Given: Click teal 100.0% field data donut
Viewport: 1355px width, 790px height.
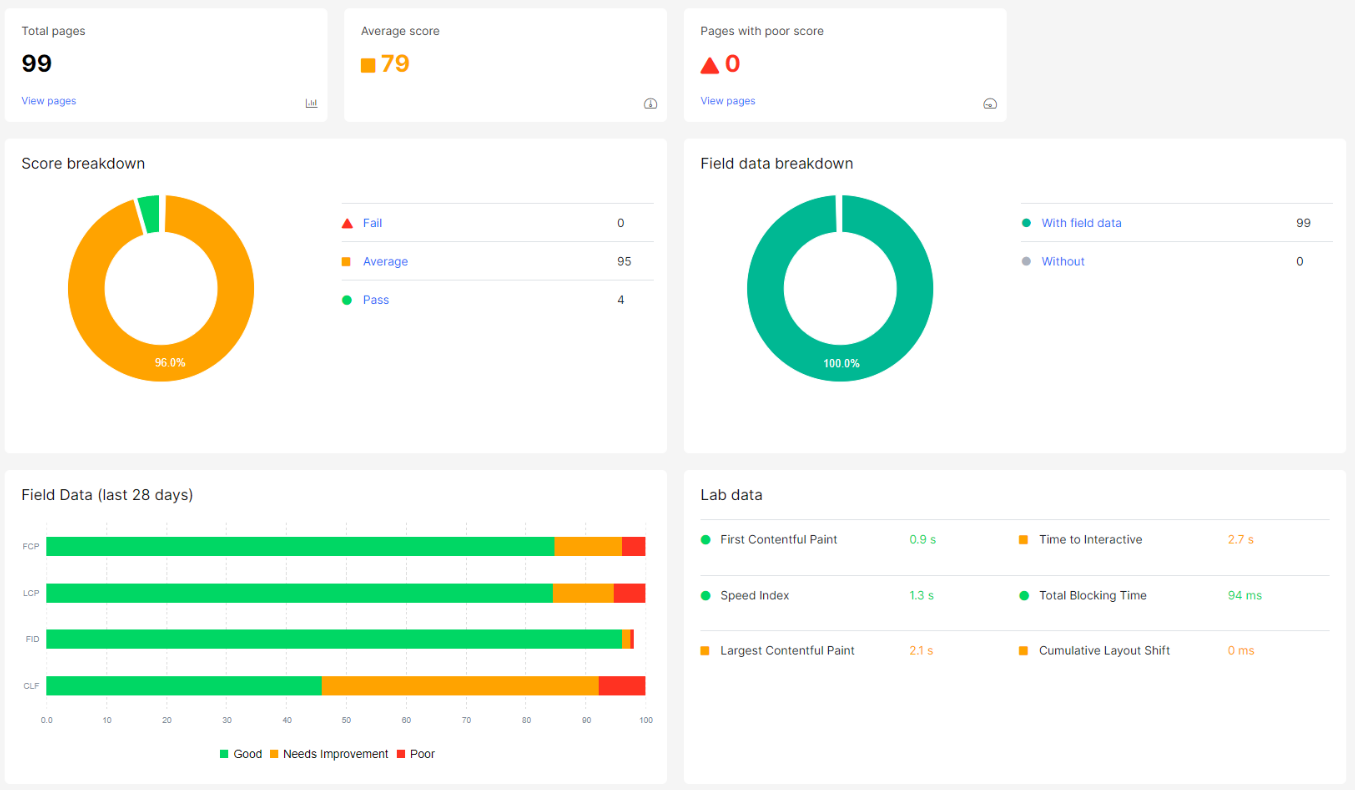Looking at the screenshot, I should [840, 362].
